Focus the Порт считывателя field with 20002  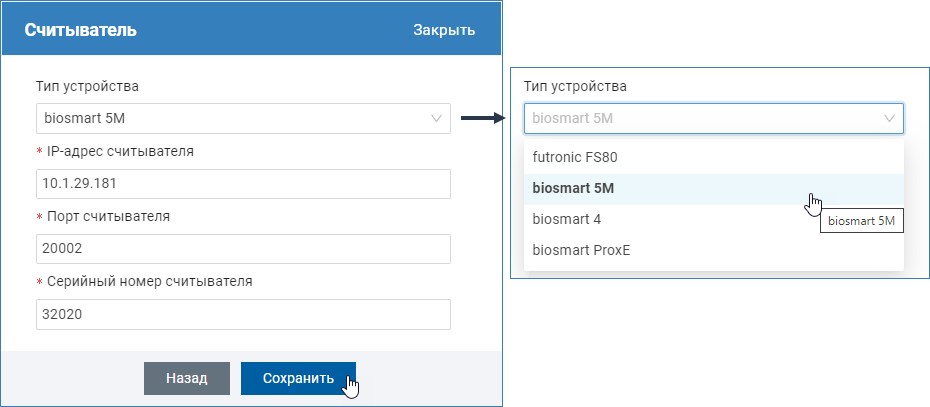[x=243, y=249]
